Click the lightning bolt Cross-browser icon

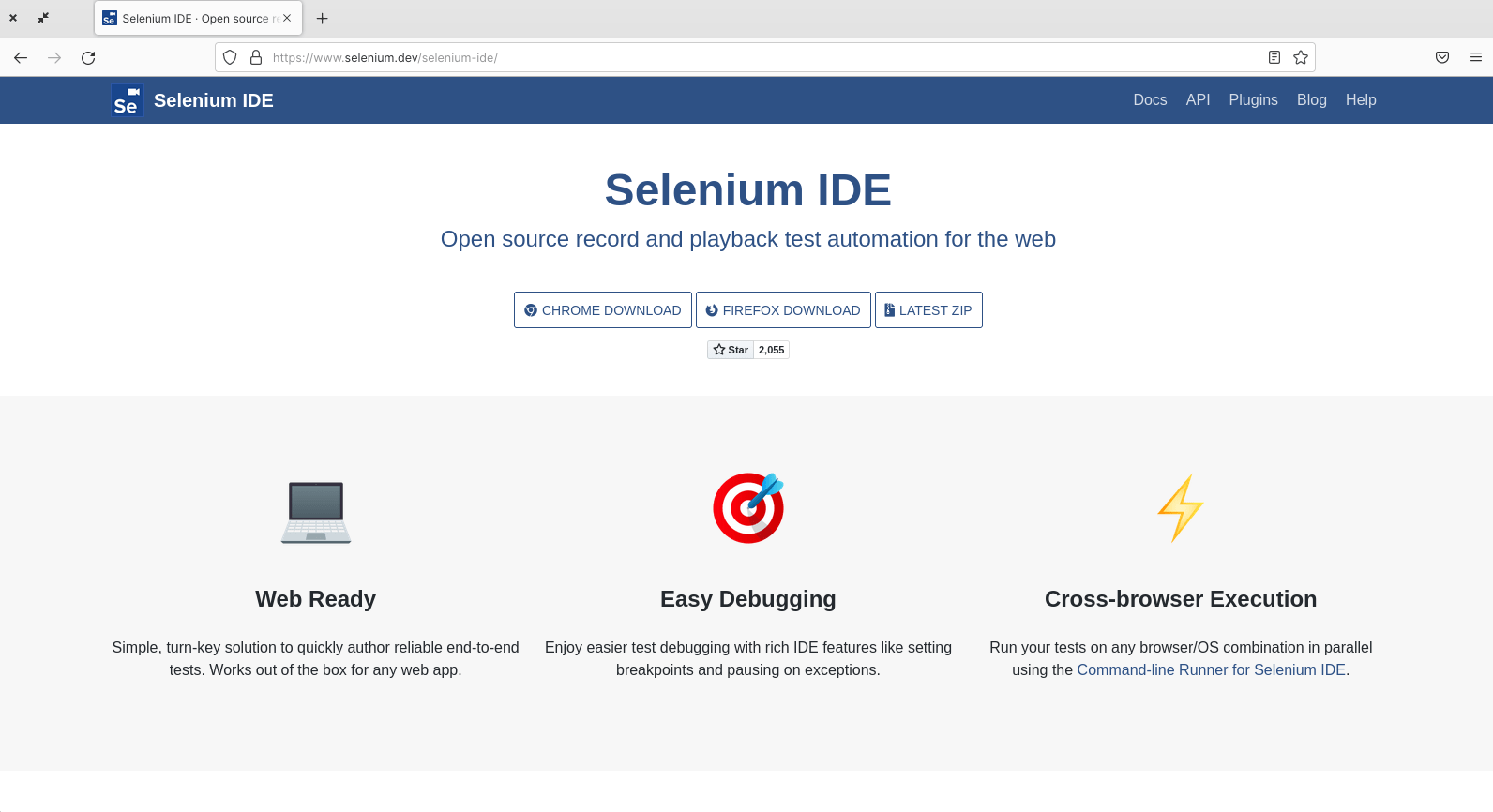tap(1181, 507)
